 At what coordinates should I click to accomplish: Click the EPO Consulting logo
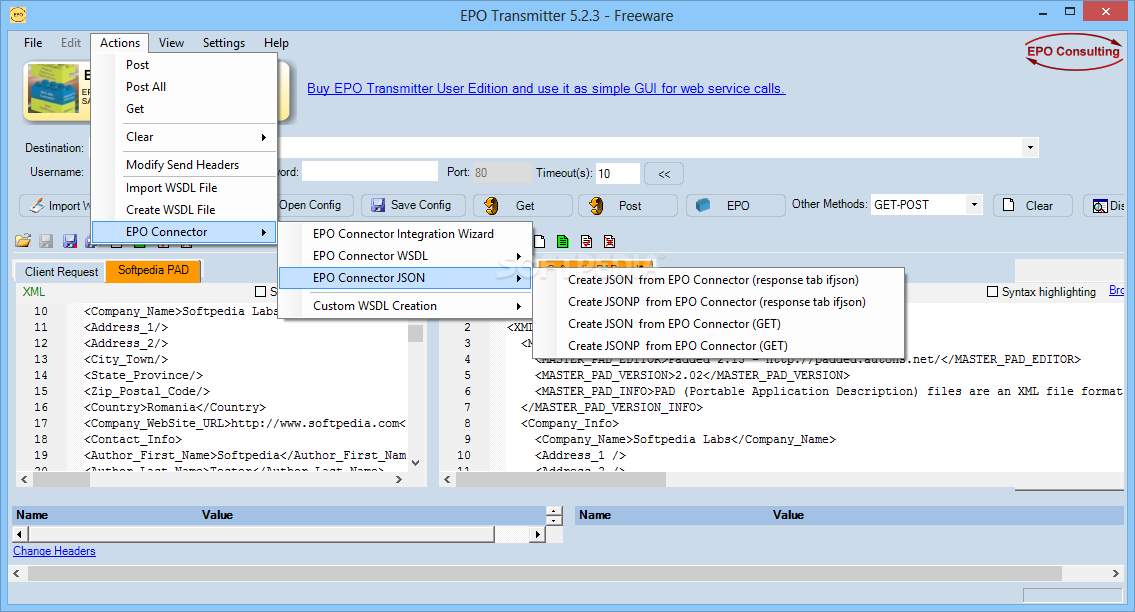coord(1073,52)
